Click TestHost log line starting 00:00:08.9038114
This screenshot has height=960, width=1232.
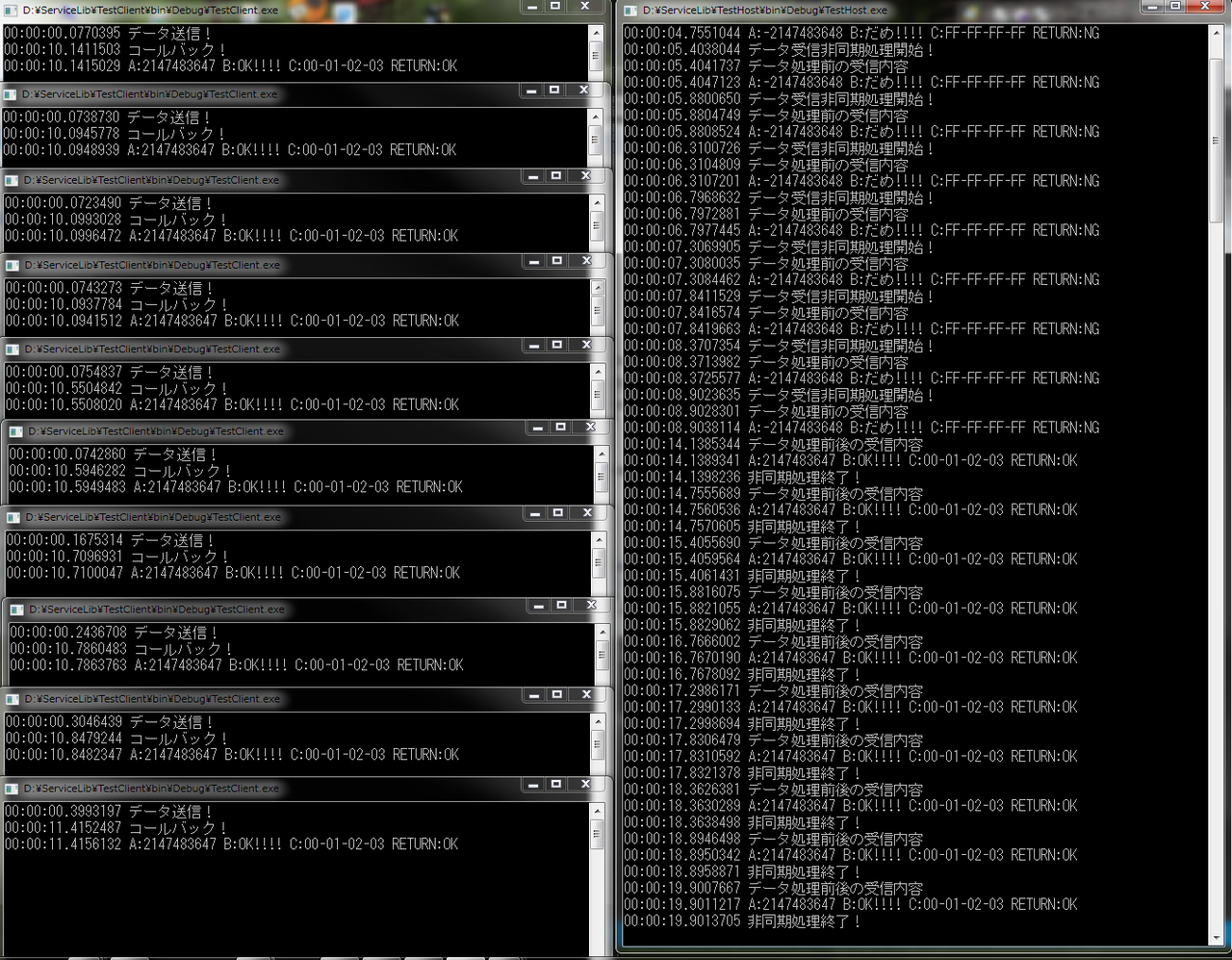click(x=861, y=428)
